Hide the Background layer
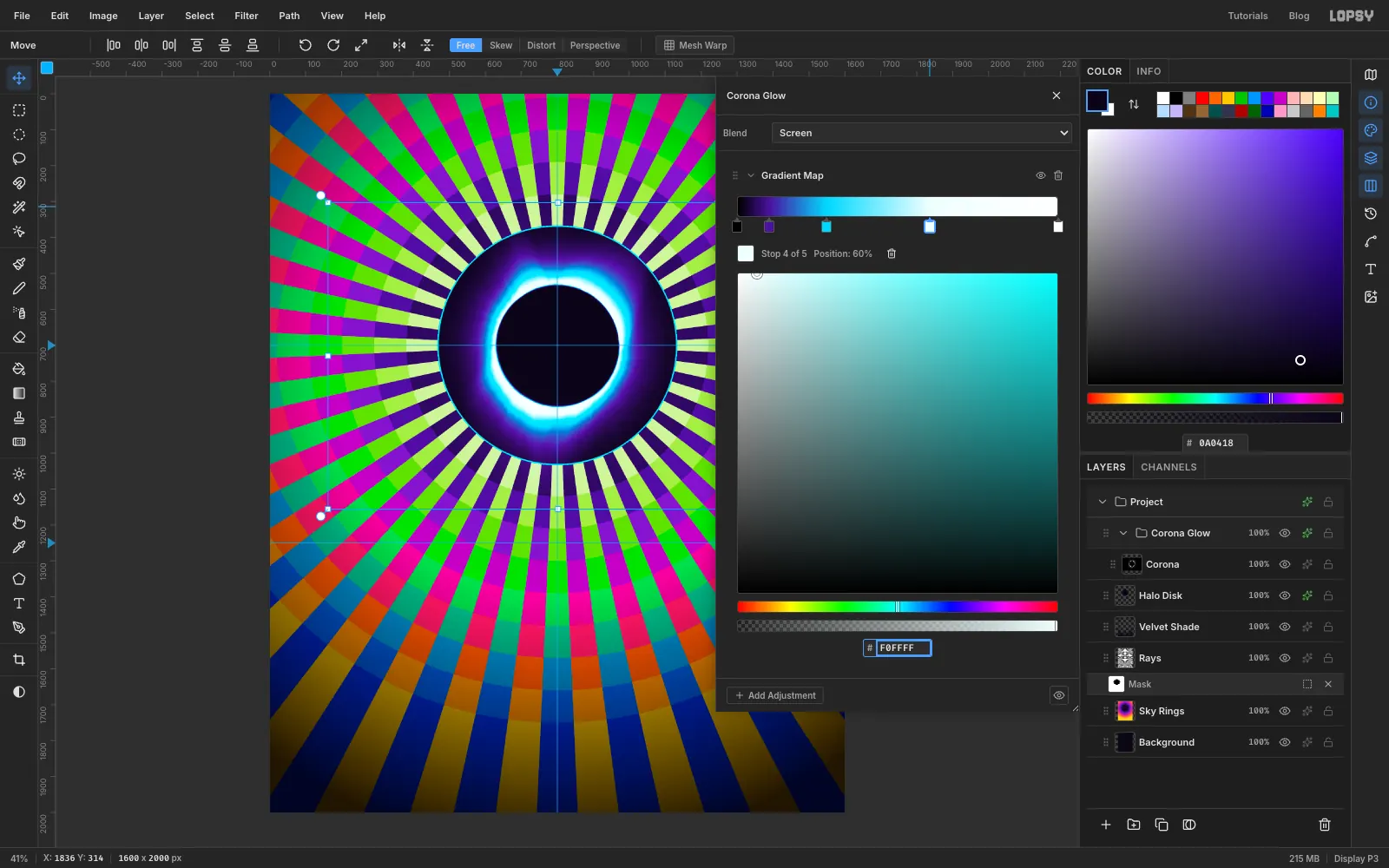This screenshot has width=1389, height=868. coord(1285,742)
